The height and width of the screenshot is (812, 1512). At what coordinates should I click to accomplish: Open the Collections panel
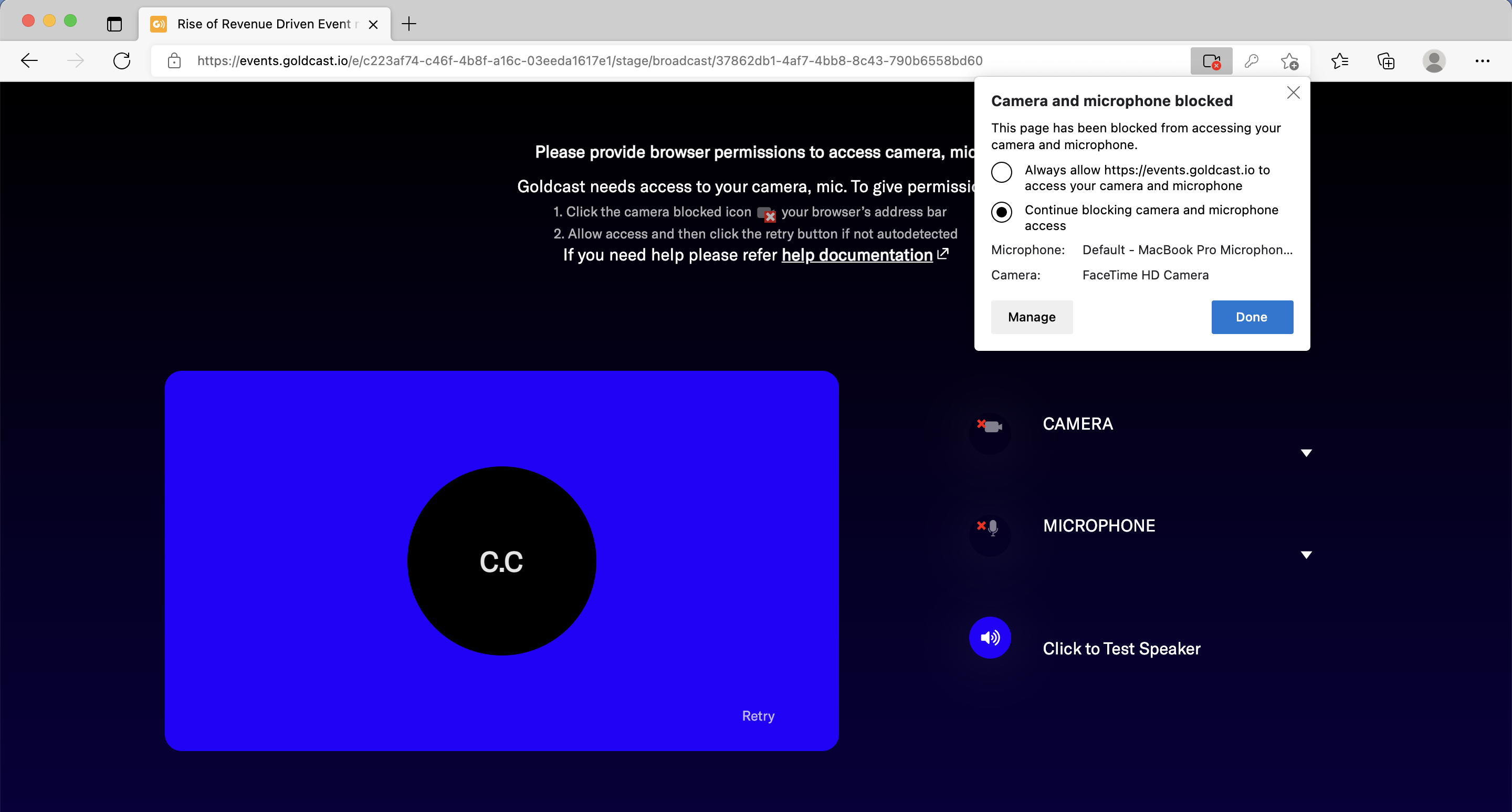click(1386, 60)
